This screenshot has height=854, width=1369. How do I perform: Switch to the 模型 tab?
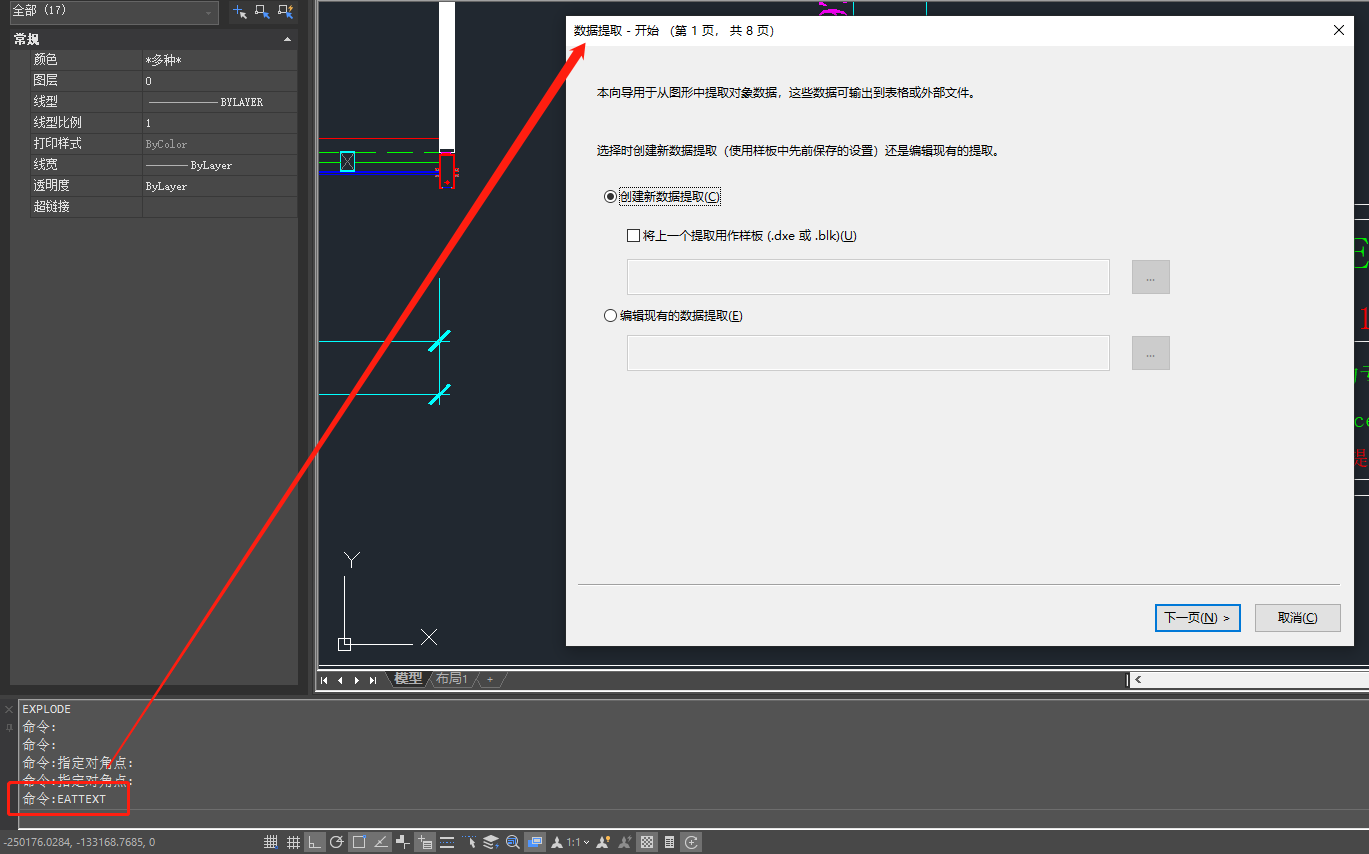(408, 679)
